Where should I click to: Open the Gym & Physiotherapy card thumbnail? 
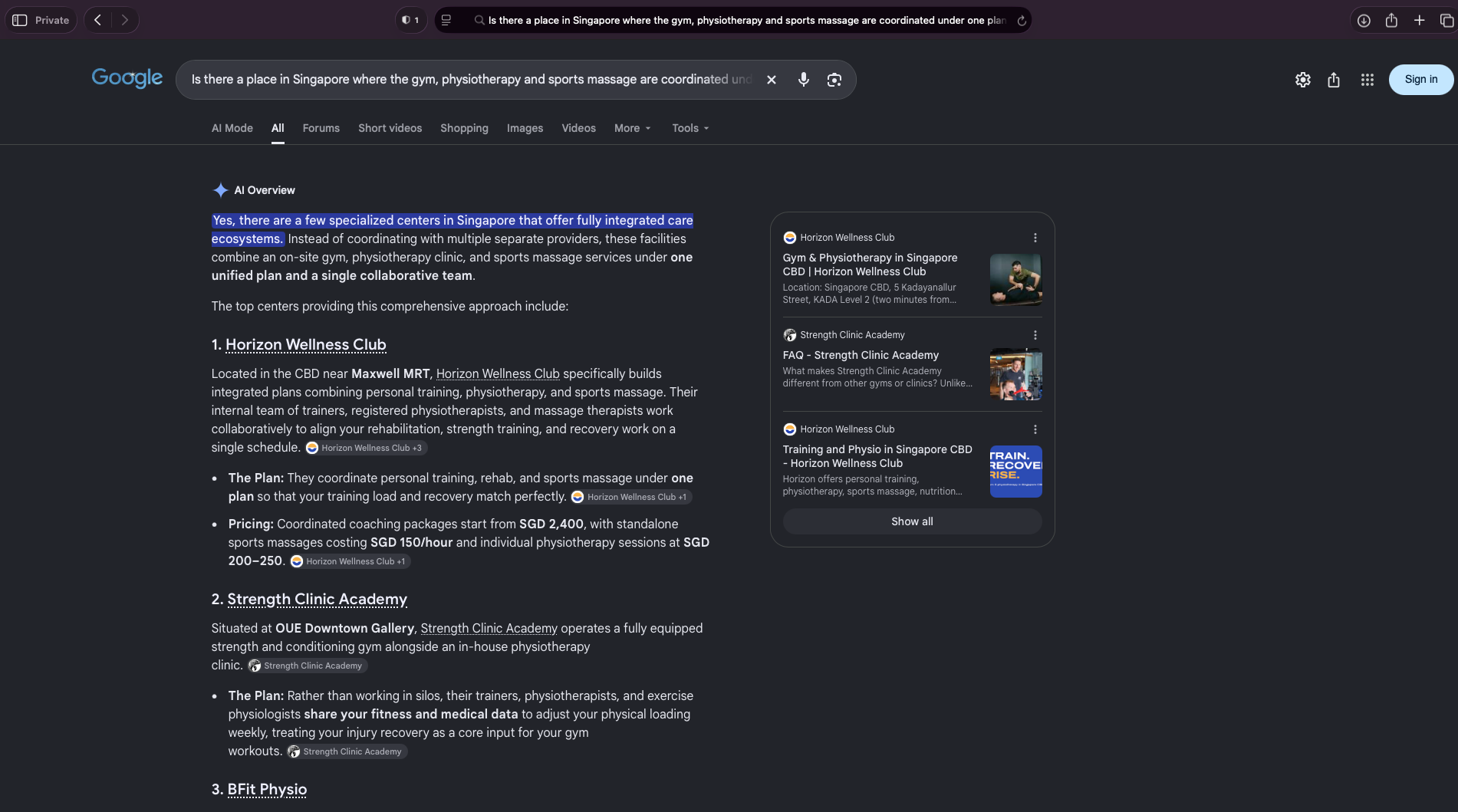click(1015, 280)
